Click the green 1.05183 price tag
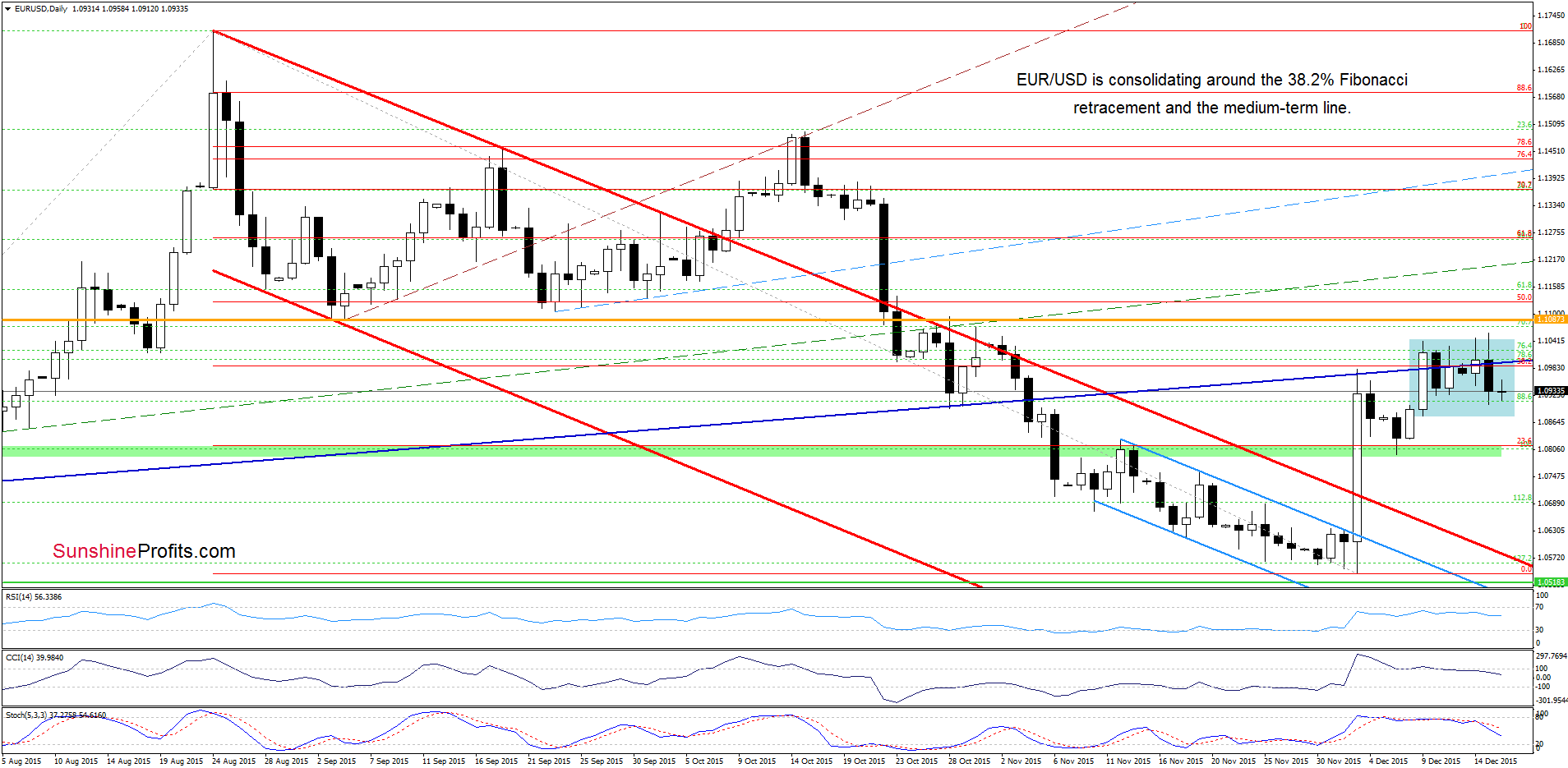The height and width of the screenshot is (768, 1568). [x=1551, y=582]
